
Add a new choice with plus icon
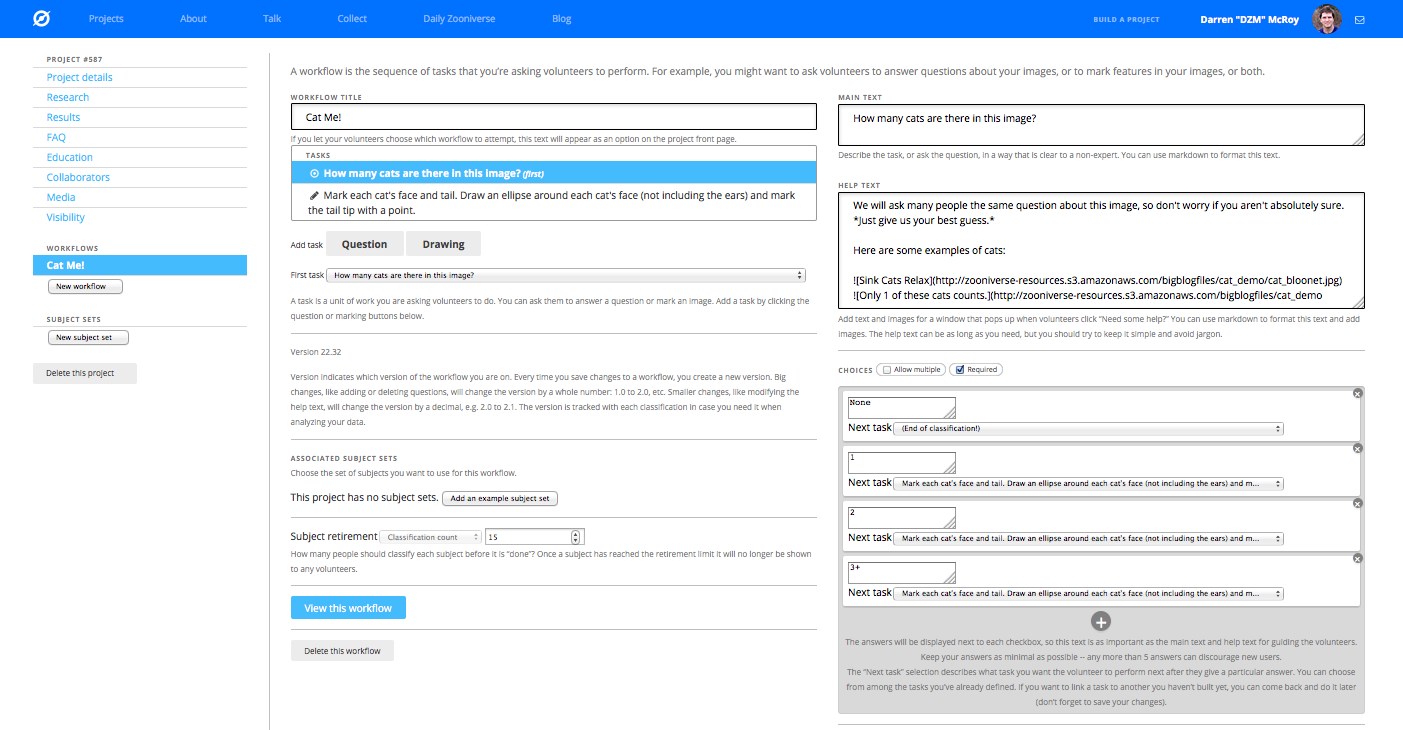pyautogui.click(x=1101, y=622)
